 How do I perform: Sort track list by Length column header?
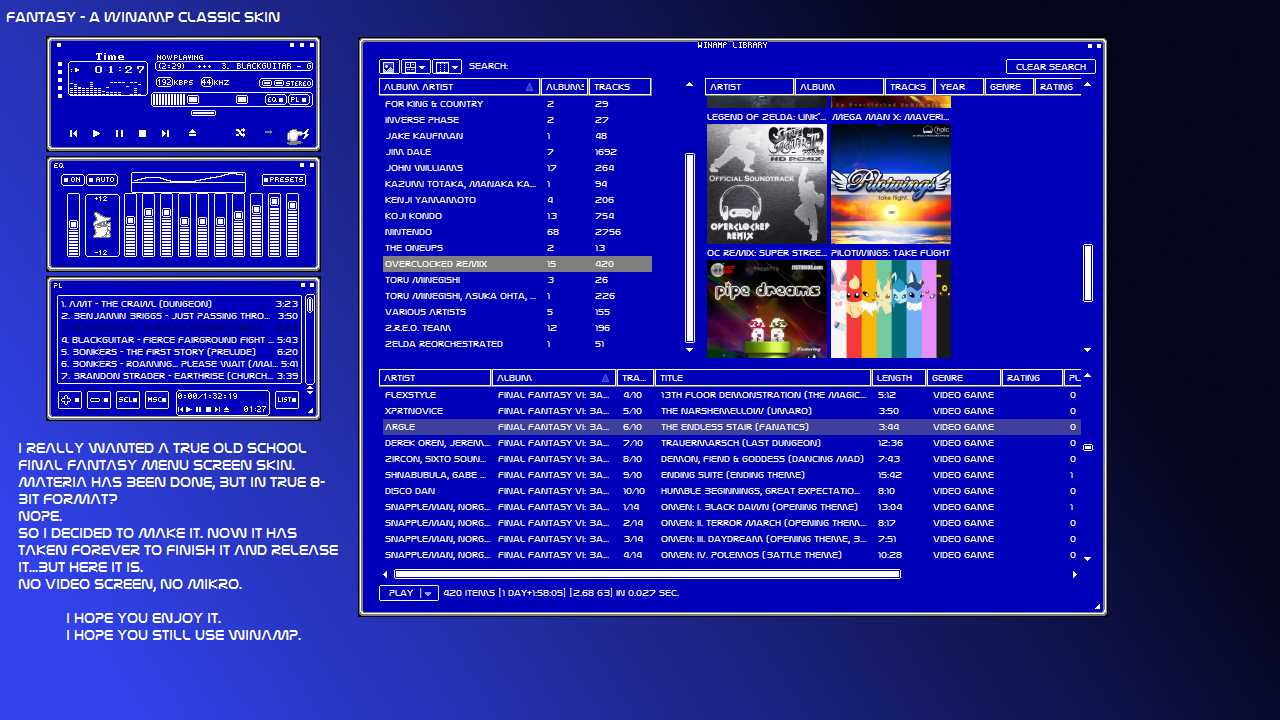pyautogui.click(x=900, y=378)
